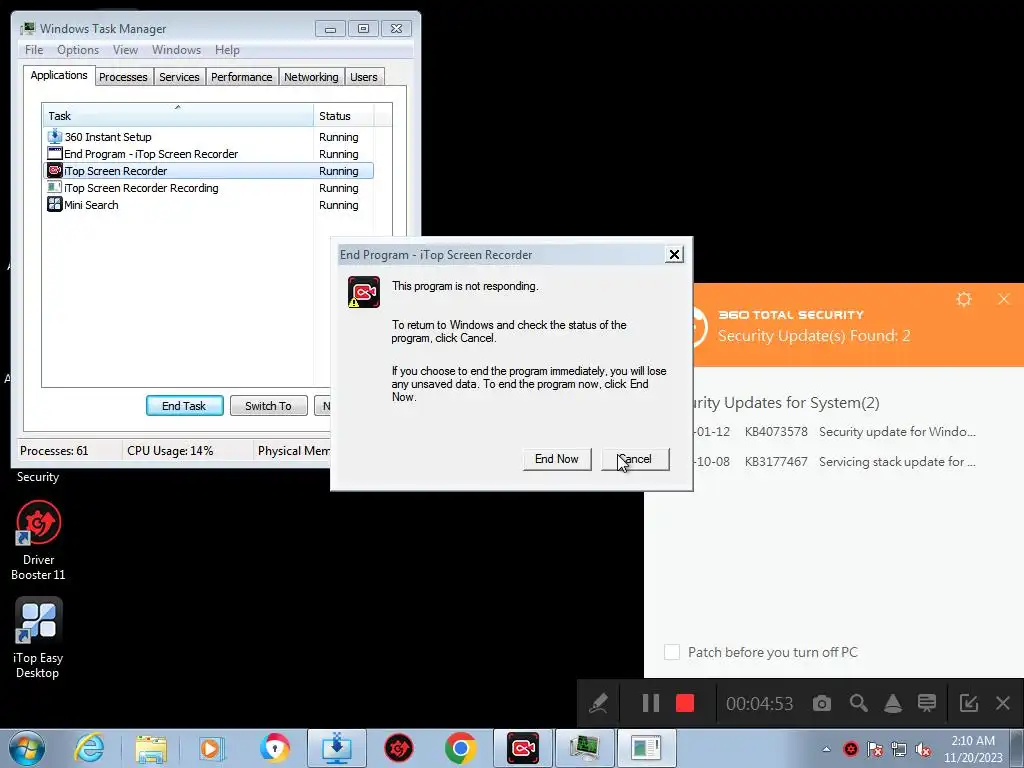1024x768 pixels.
Task: Open the Windows menu in Task Manager
Action: click(176, 50)
